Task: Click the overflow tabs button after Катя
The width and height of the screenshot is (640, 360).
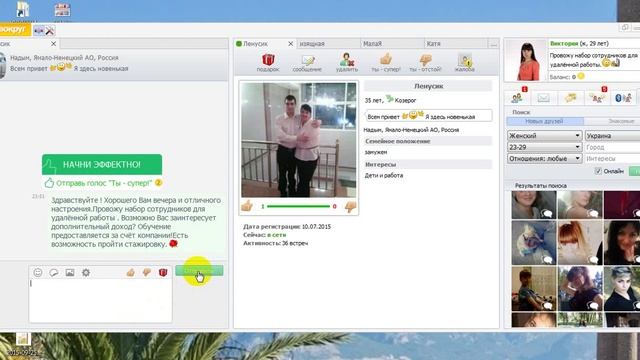Action: [494, 44]
